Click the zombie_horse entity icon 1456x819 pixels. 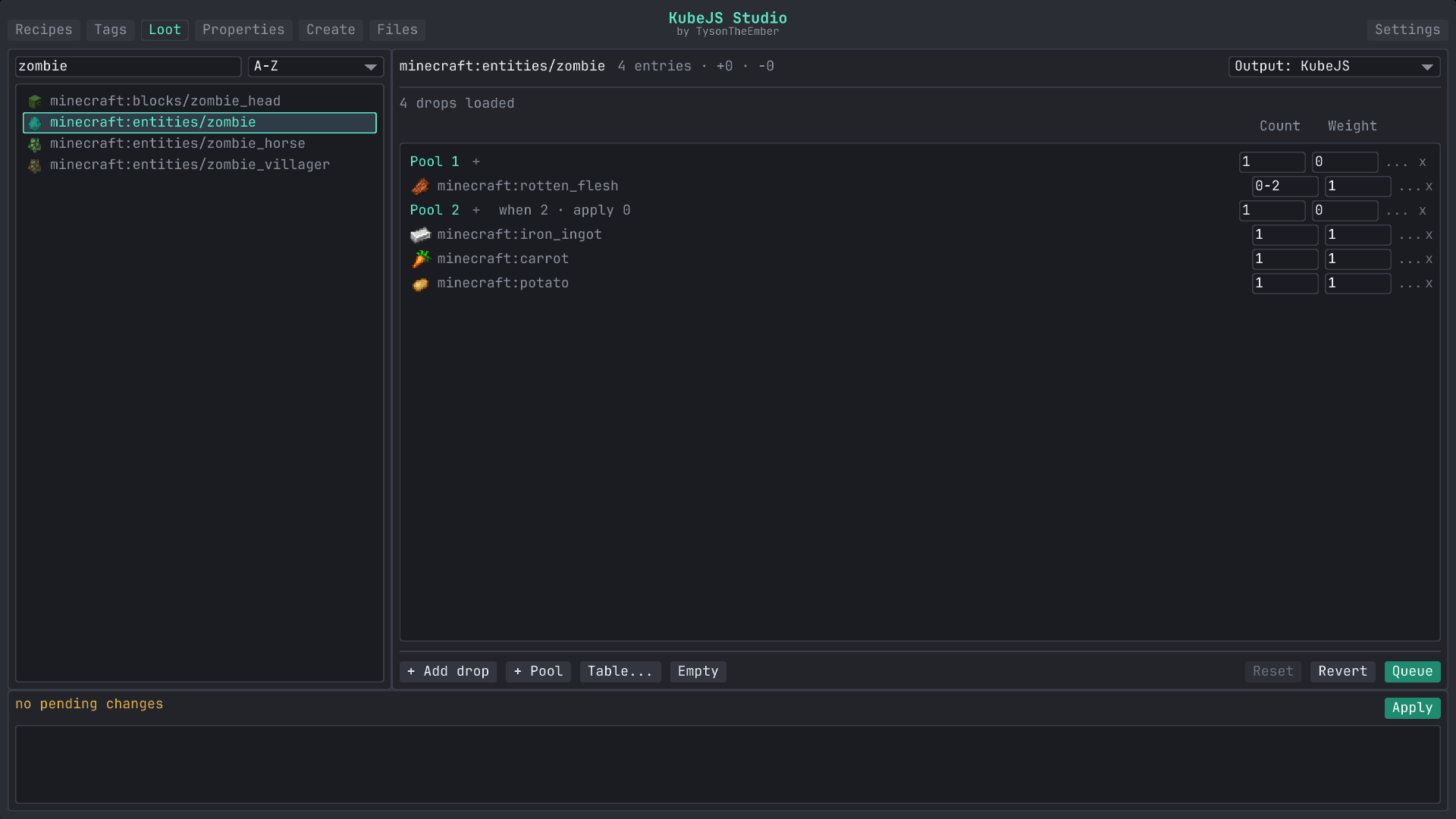35,144
